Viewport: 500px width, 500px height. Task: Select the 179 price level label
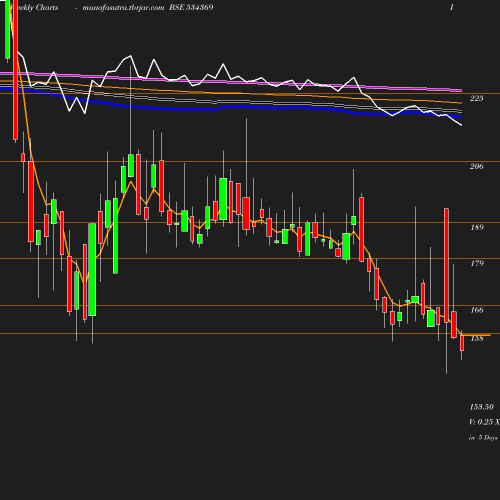coord(477,263)
